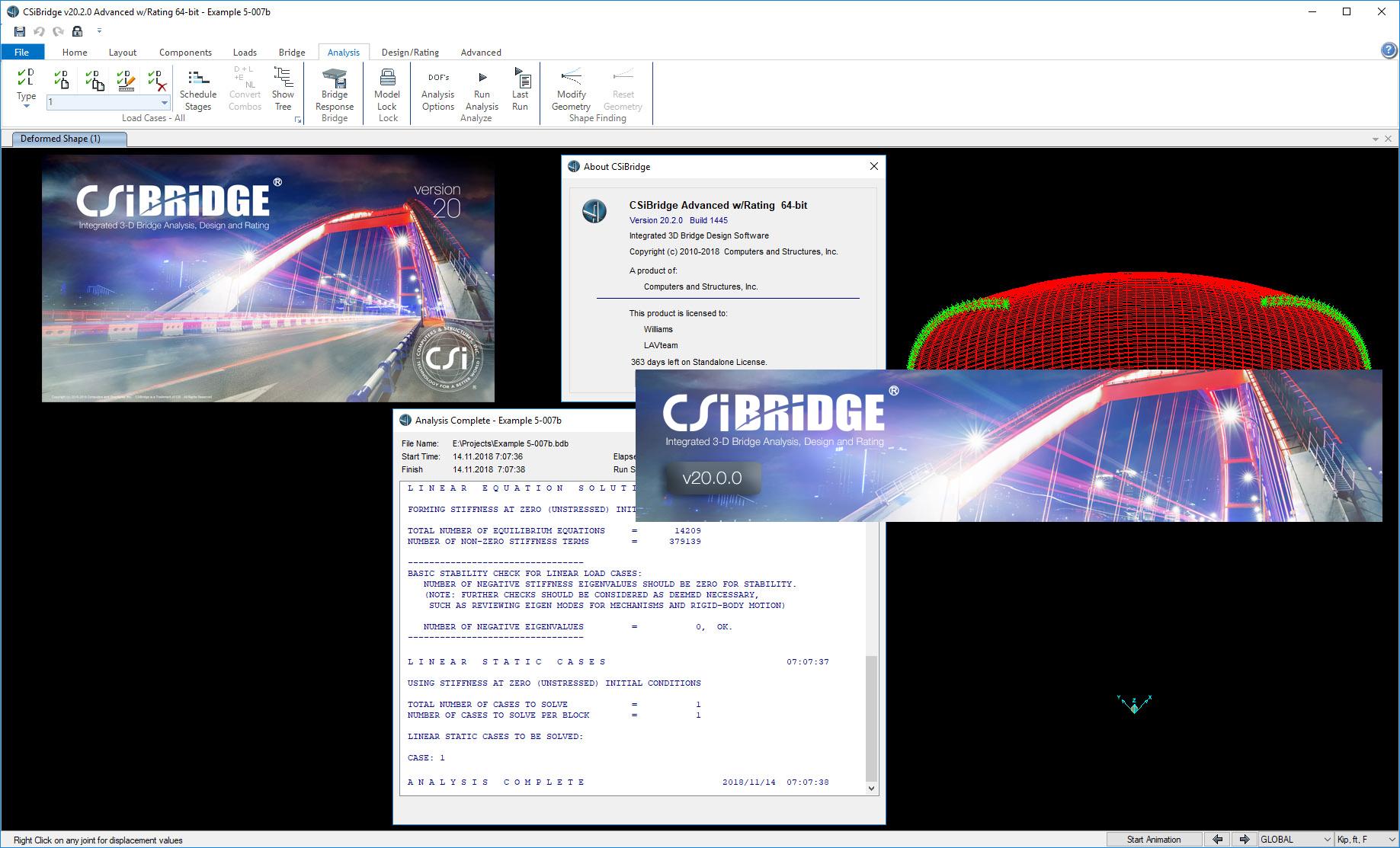Open Modify Geometry shape finding

tap(571, 89)
